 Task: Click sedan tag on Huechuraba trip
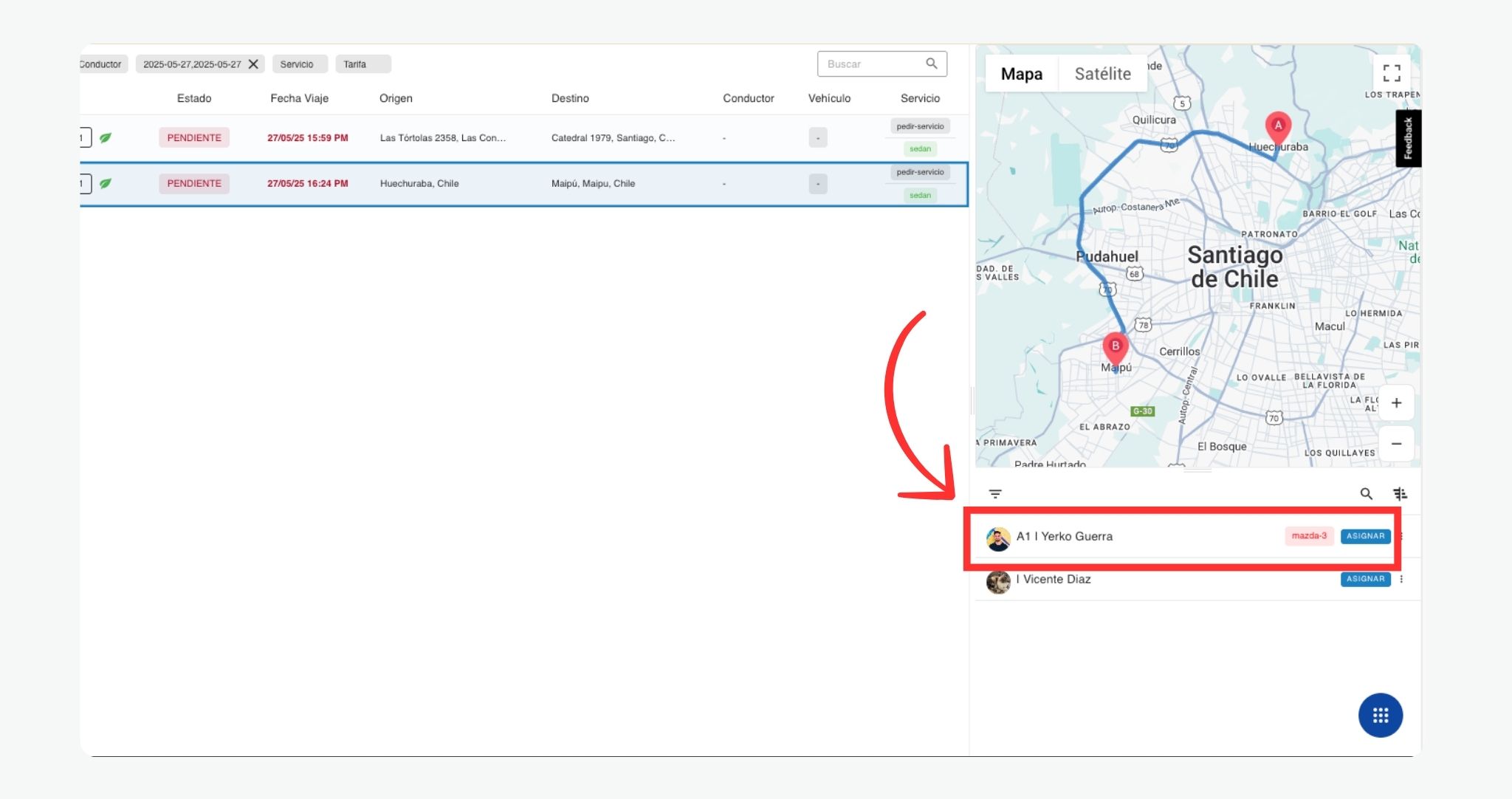(920, 195)
